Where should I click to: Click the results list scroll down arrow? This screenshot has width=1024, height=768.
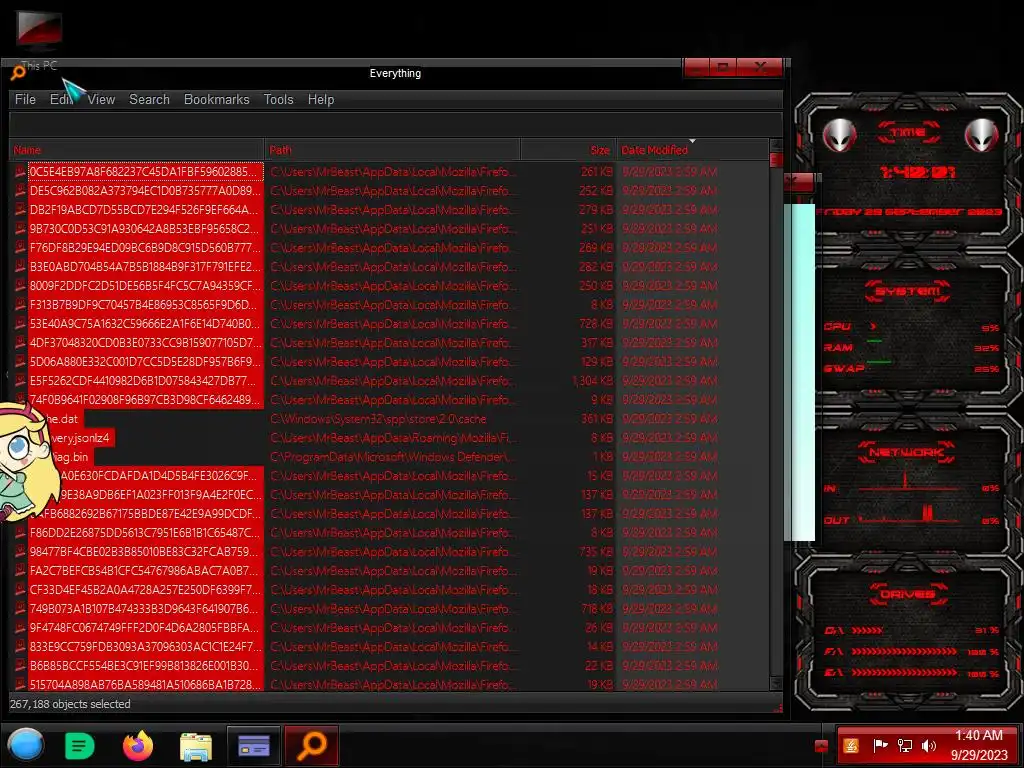point(776,683)
